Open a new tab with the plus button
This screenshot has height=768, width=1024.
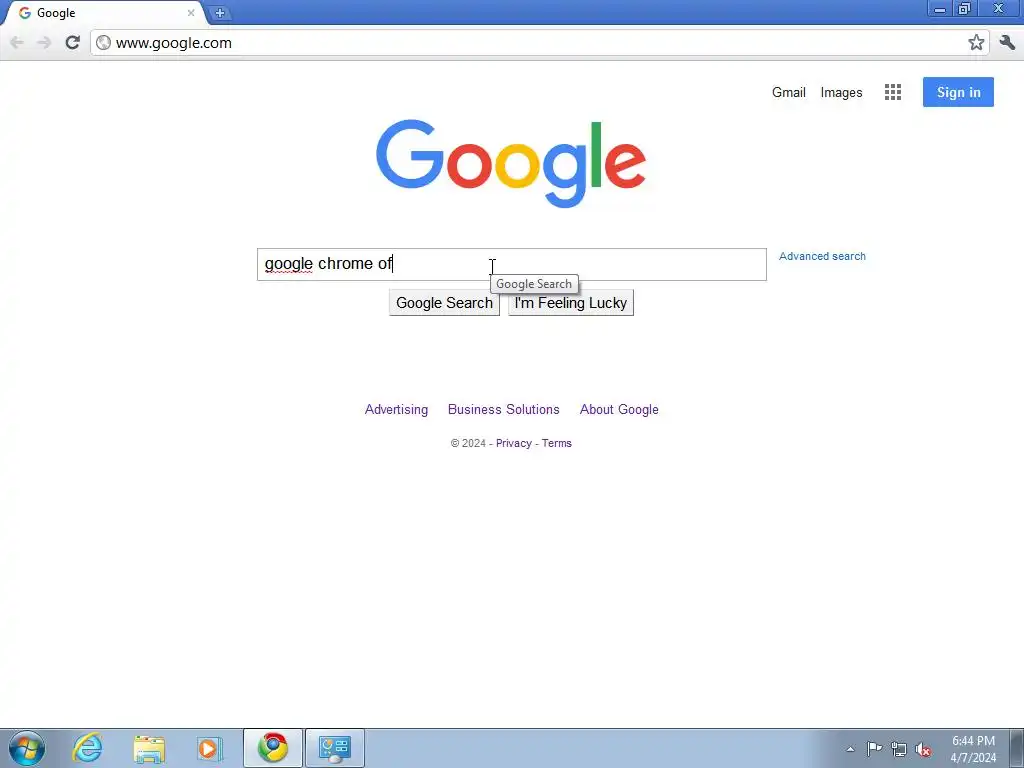coord(220,13)
